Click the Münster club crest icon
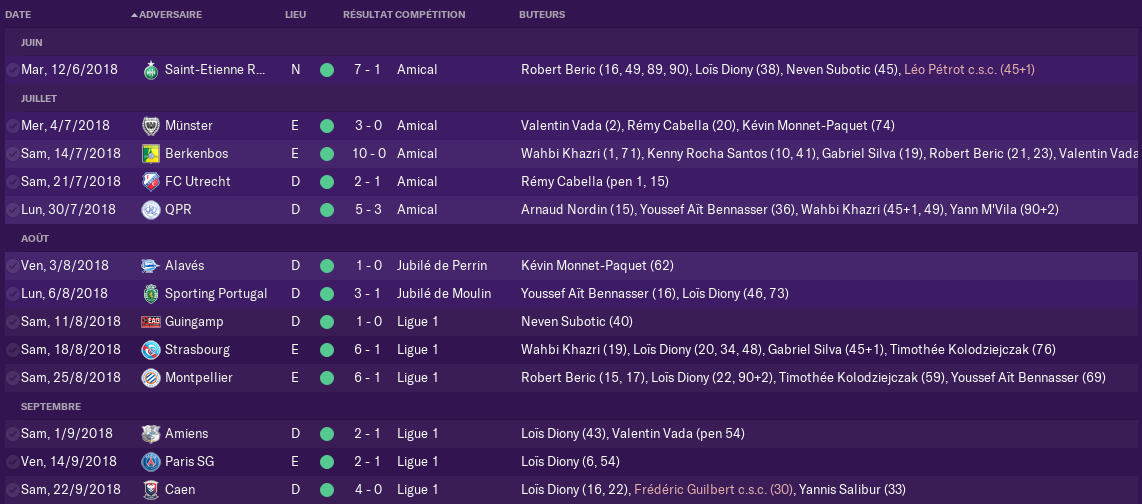The height and width of the screenshot is (504, 1142). click(151, 126)
